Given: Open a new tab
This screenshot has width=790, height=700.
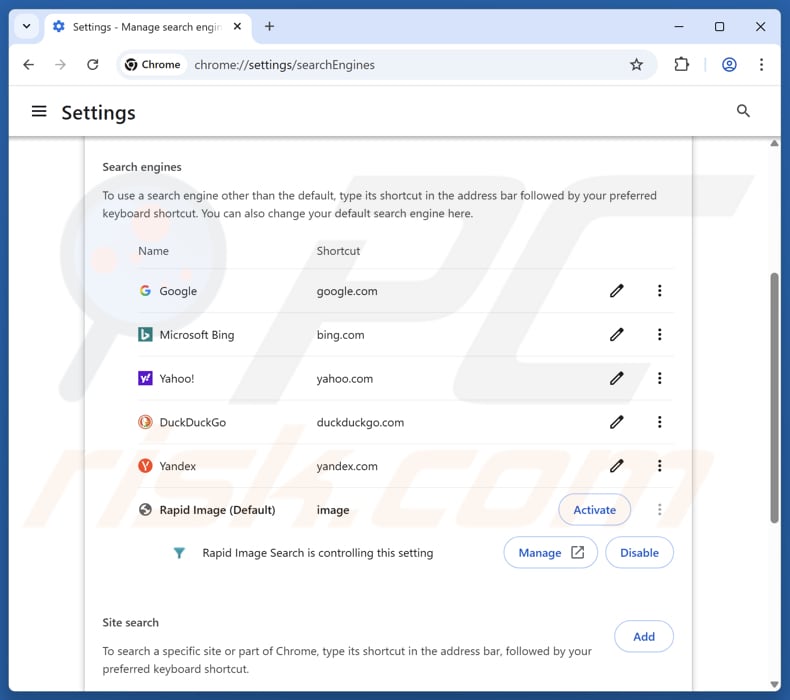Looking at the screenshot, I should coord(269,27).
